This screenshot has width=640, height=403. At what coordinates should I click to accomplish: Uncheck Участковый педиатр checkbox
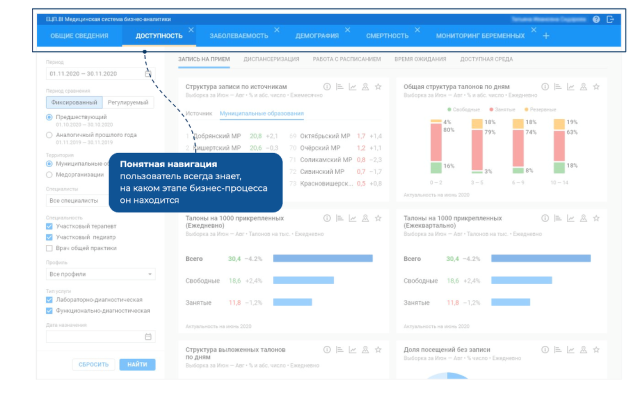tap(49, 237)
